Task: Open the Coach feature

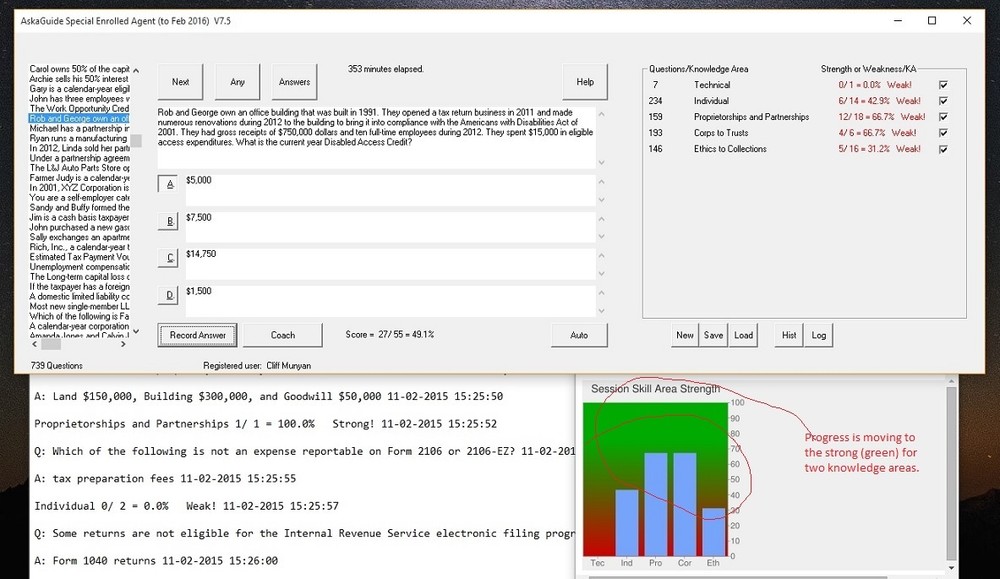Action: tap(283, 334)
